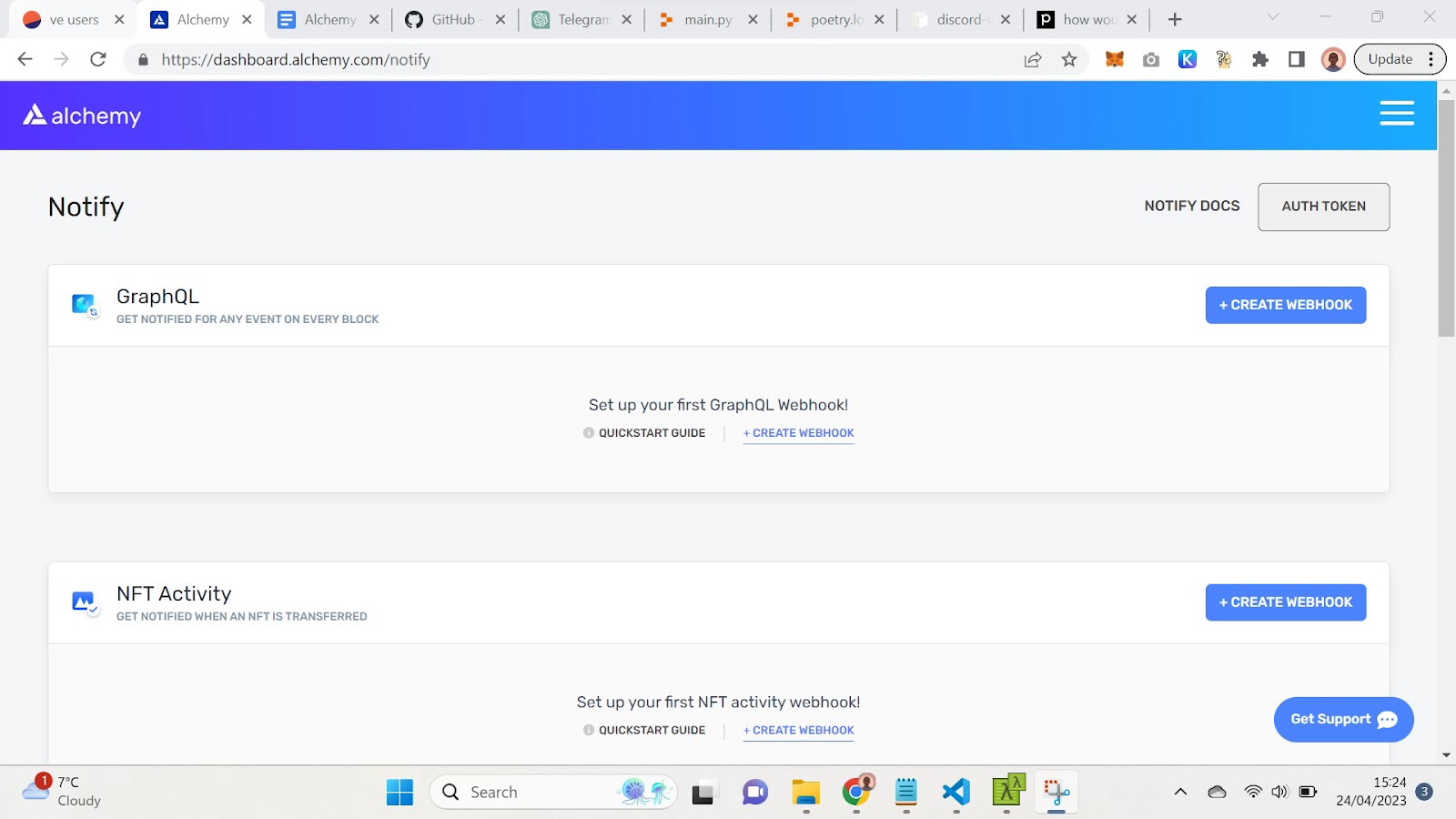Click the camera extension icon

point(1151,59)
